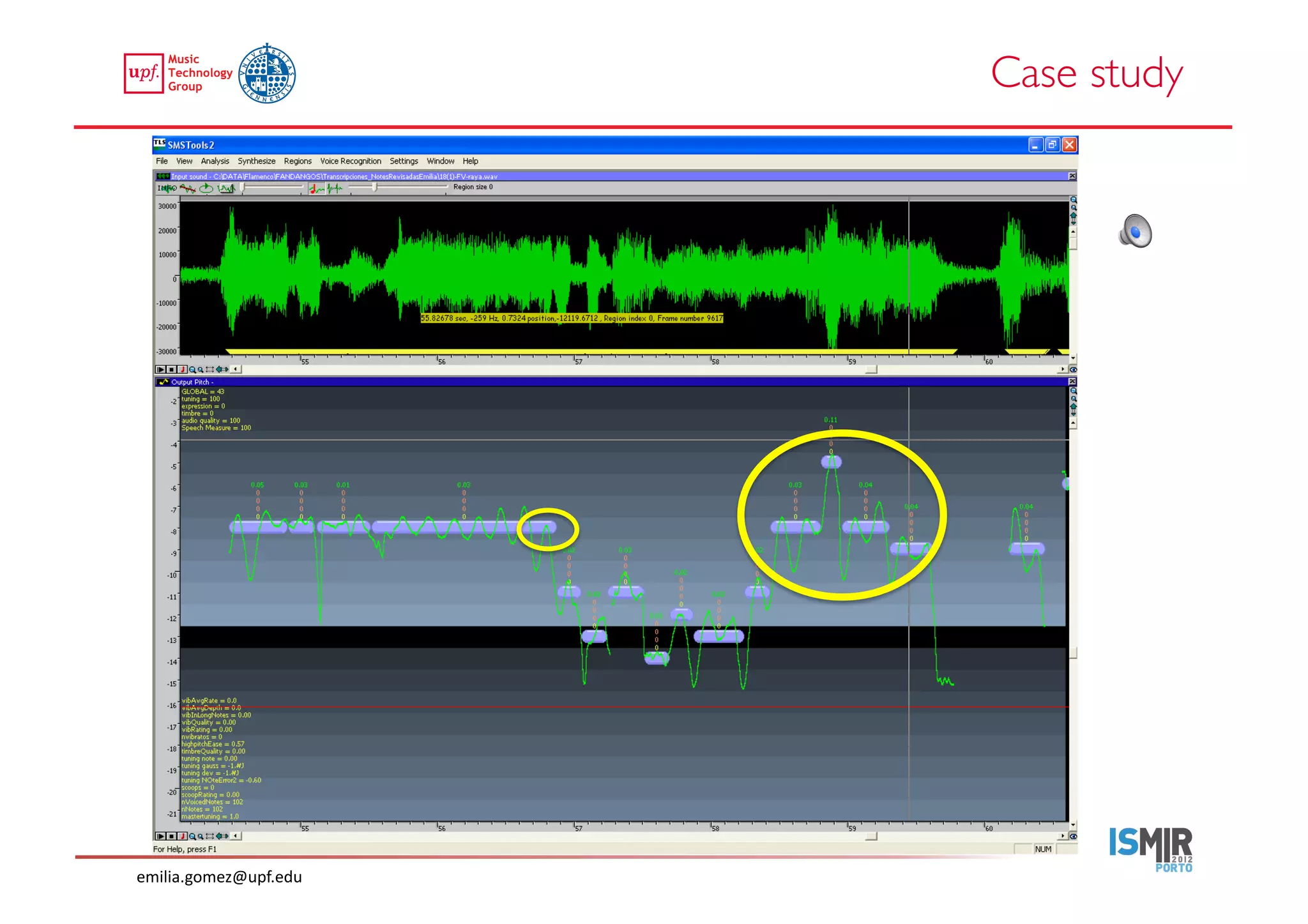Click down arrow of pitch panel vertical scrollbar
The width and height of the screenshot is (1308, 924).
point(1073,825)
